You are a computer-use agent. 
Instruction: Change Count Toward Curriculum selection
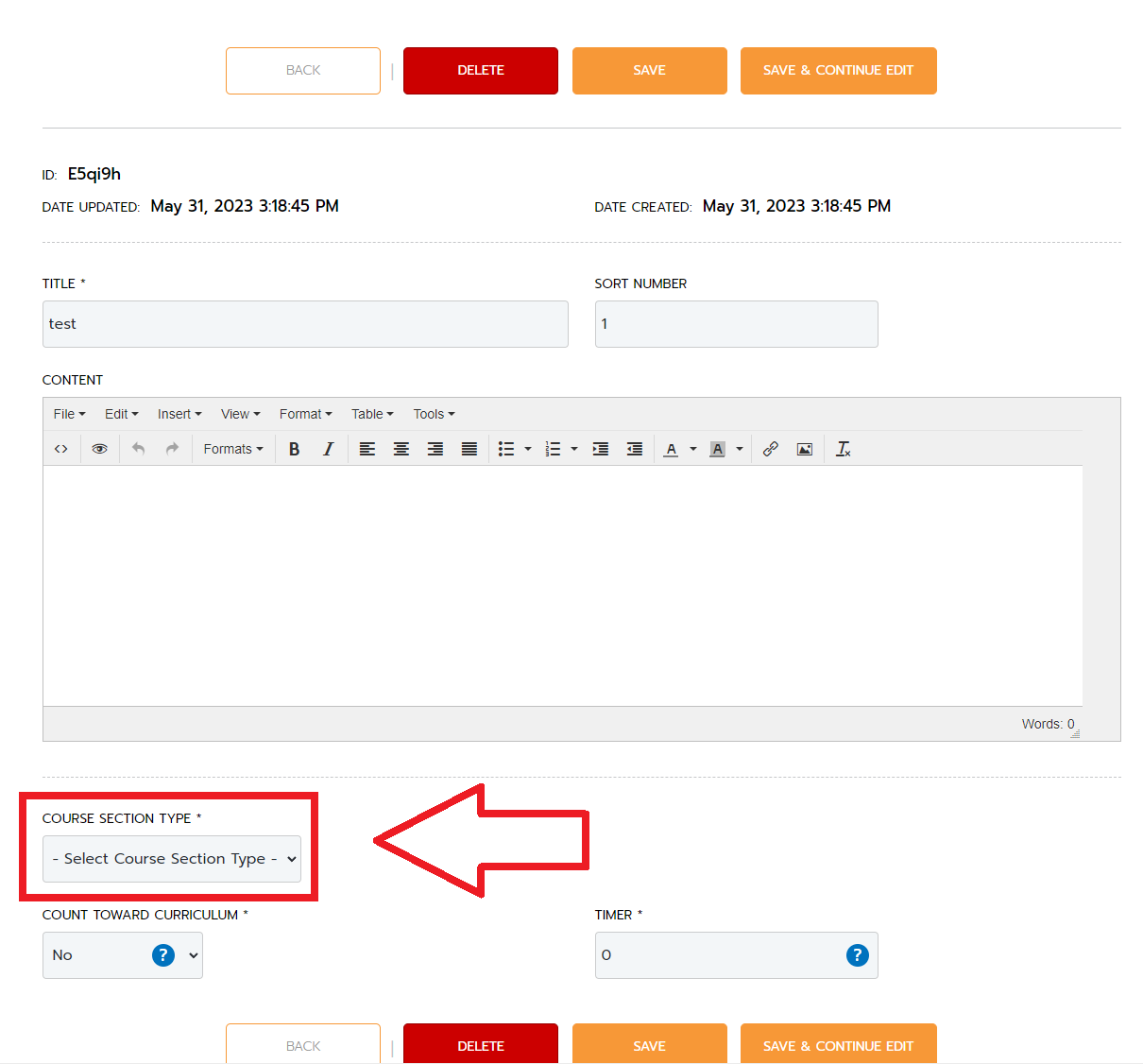point(122,955)
